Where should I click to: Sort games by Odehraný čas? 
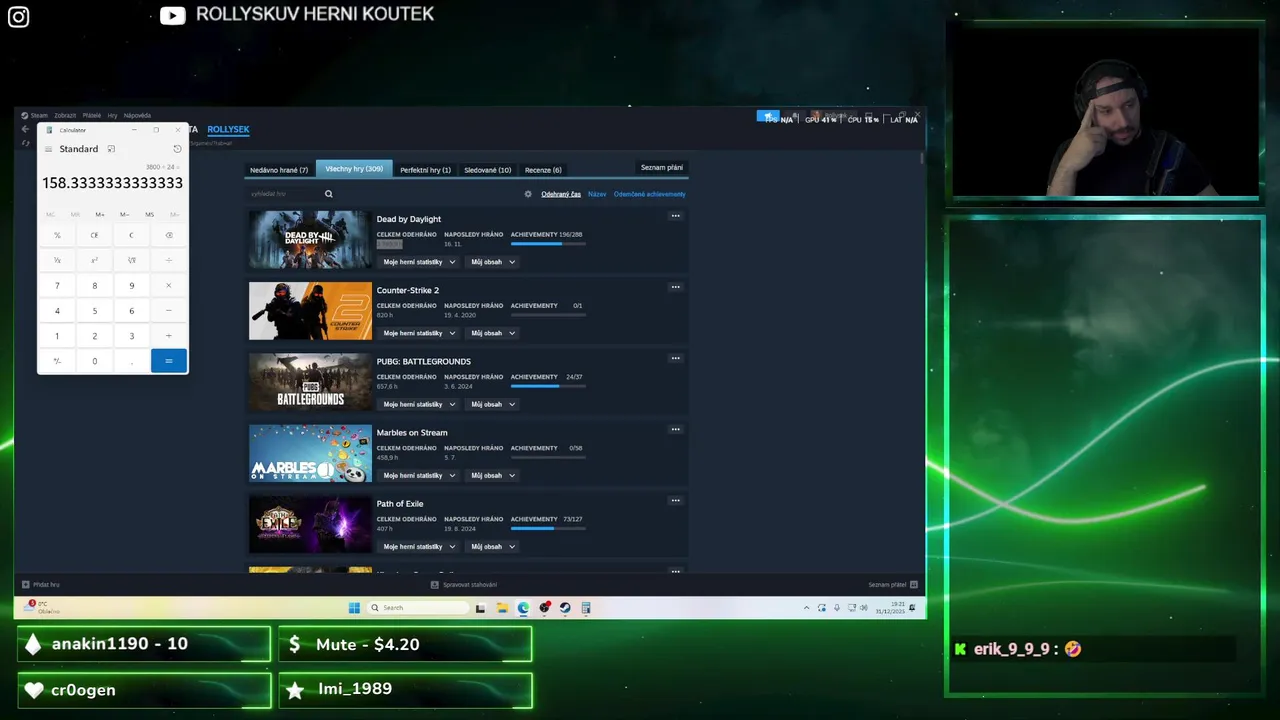(561, 194)
